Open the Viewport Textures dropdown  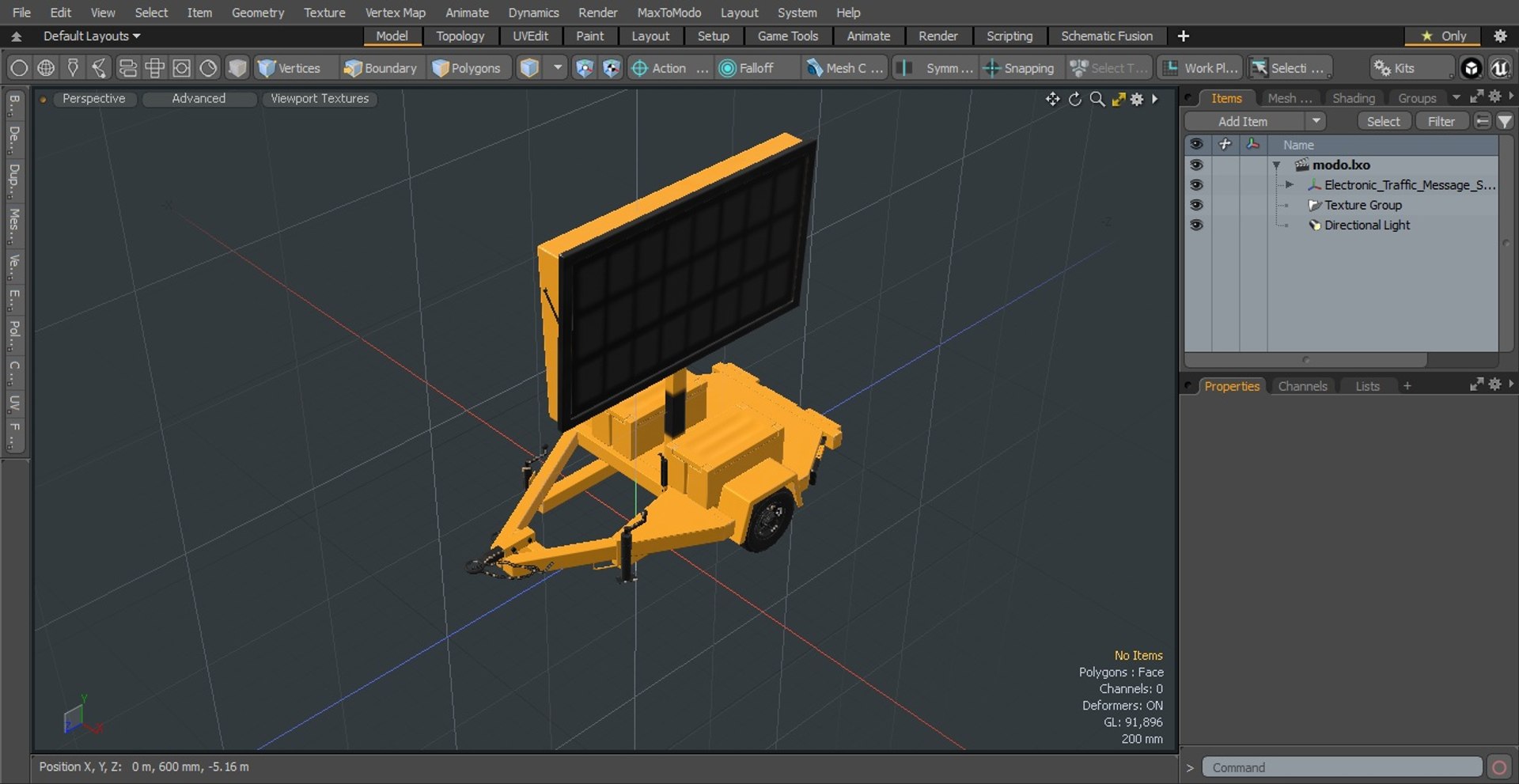click(320, 99)
